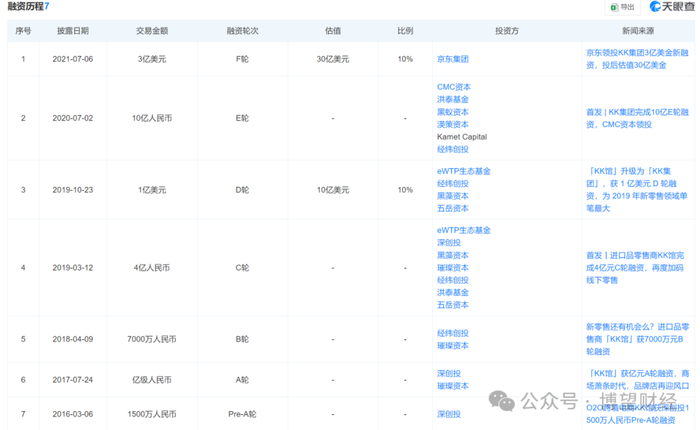Open 璀璨资本 in the A轮 row
The width and height of the screenshot is (700, 430).
453,386
